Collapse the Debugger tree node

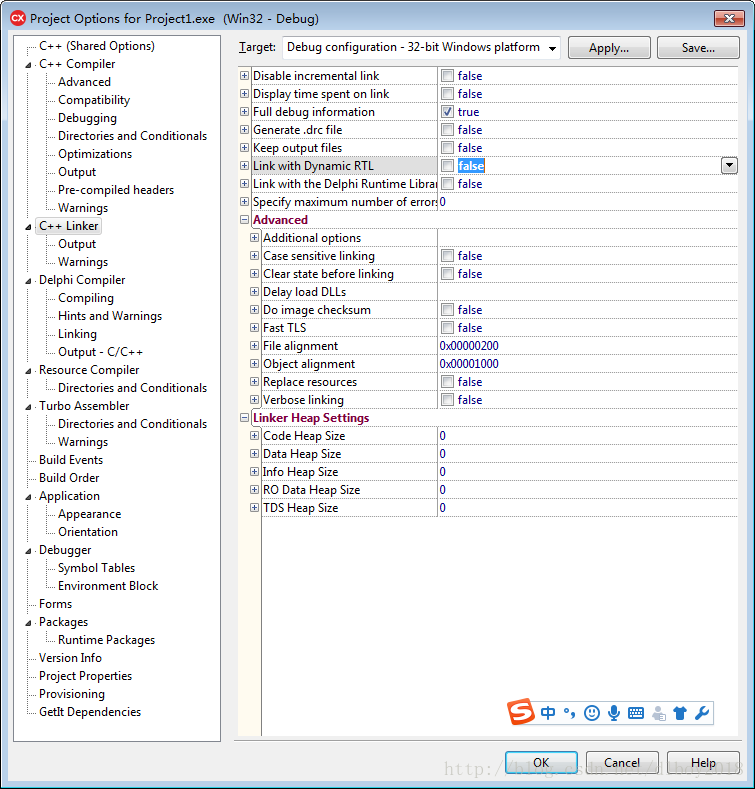[28, 551]
